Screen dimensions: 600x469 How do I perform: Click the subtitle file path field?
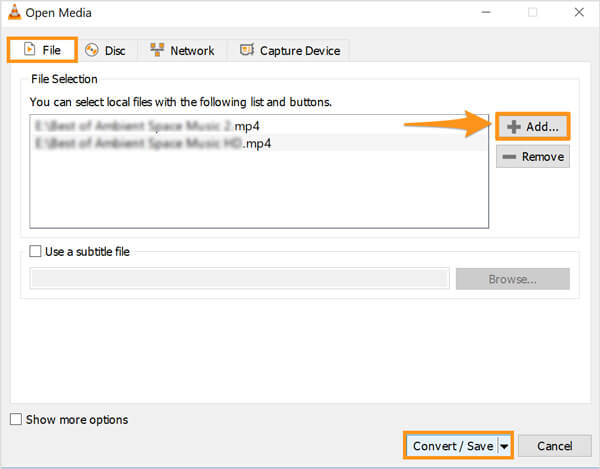[240, 278]
